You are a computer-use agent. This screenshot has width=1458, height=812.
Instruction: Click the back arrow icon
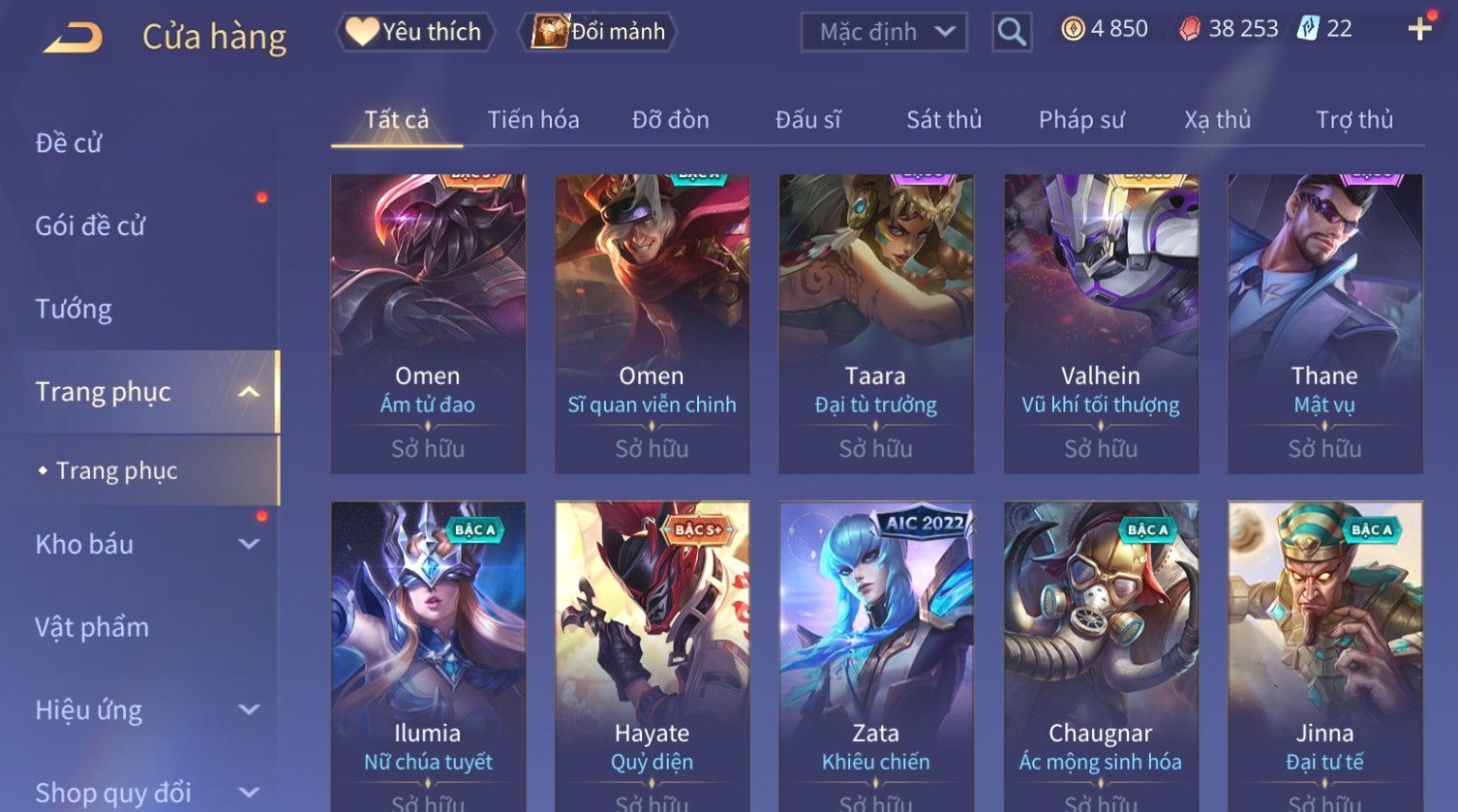[73, 38]
